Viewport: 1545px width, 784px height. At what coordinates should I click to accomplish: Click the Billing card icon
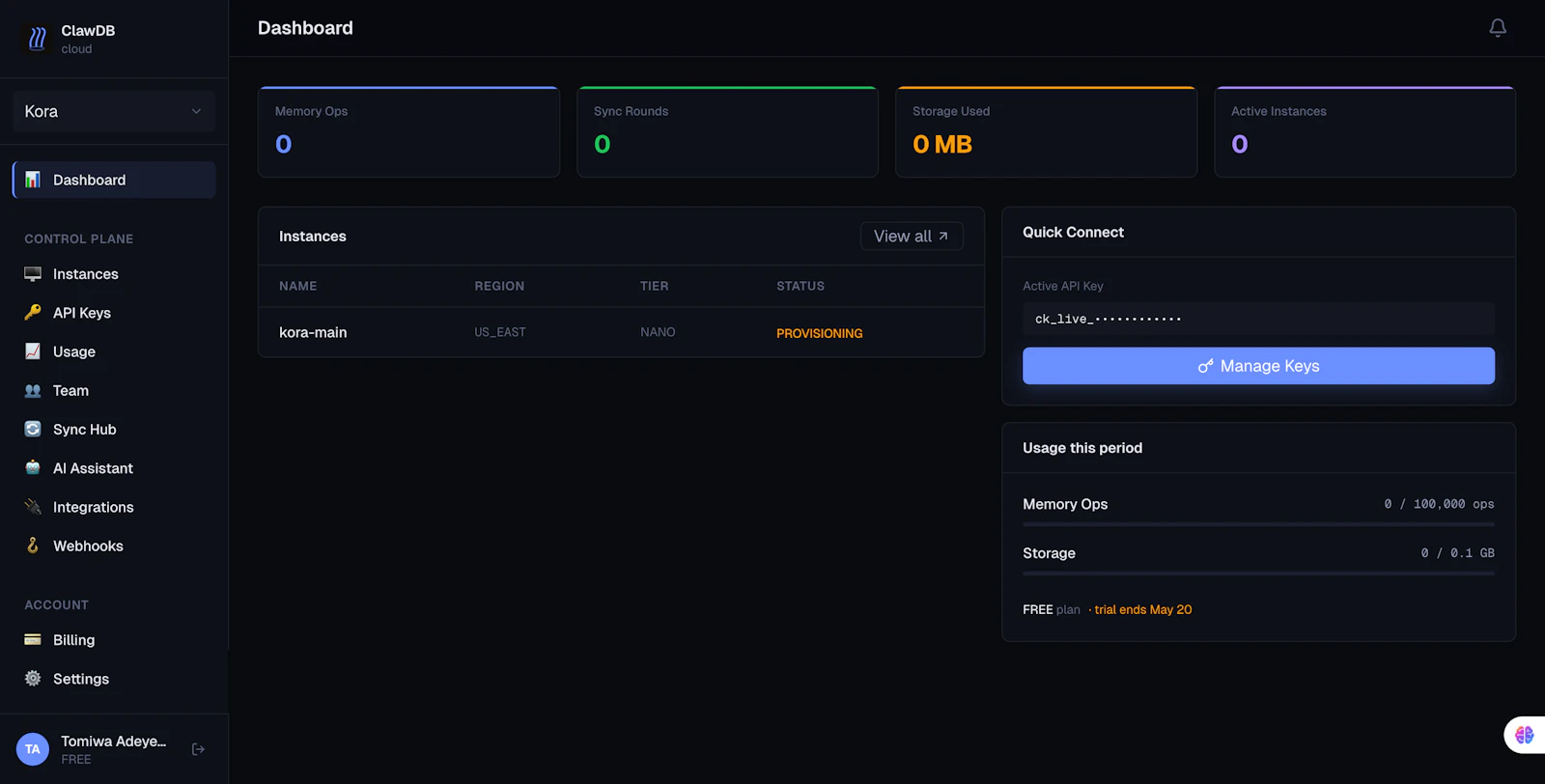click(x=33, y=639)
